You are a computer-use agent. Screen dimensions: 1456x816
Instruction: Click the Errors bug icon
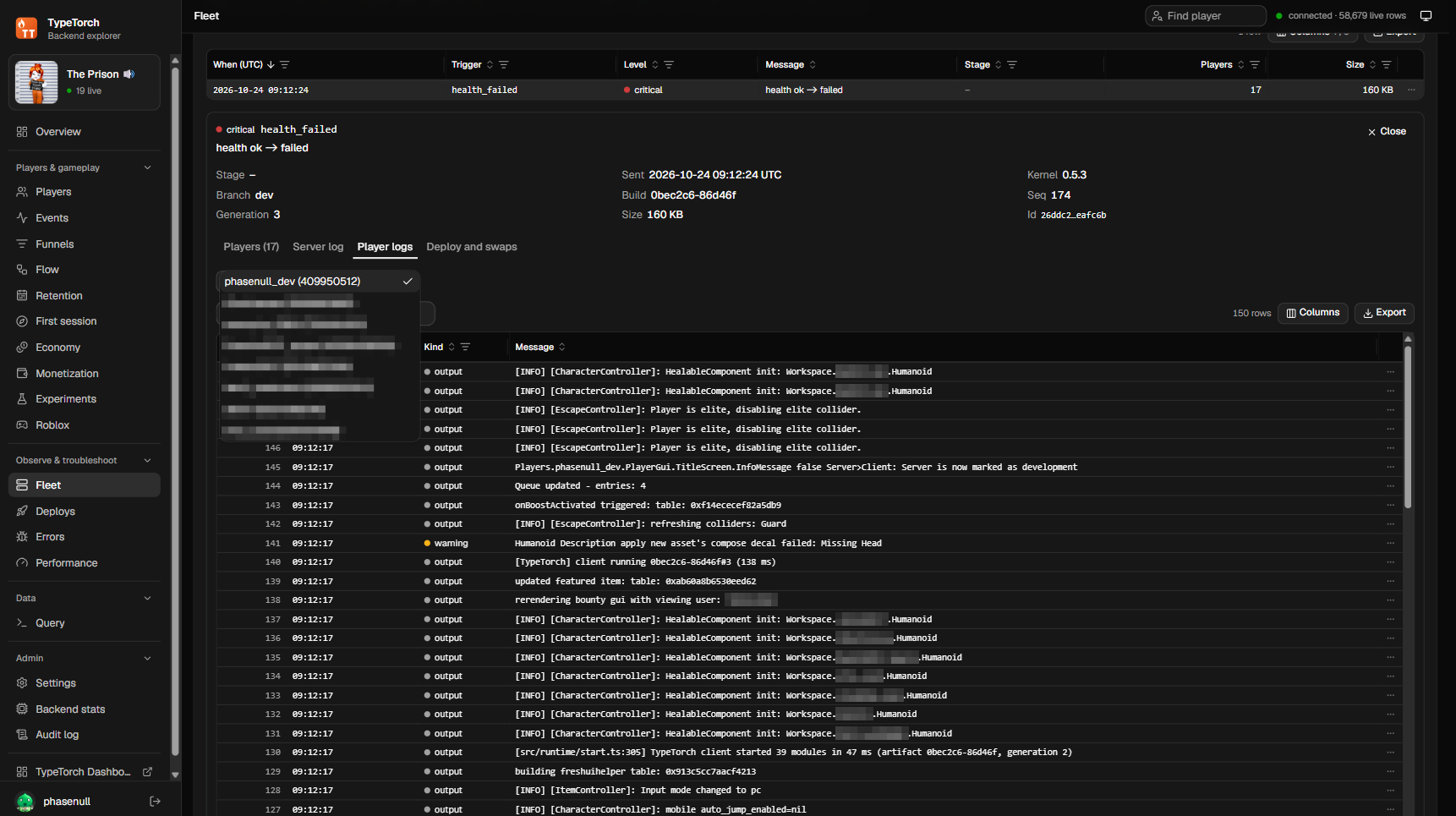pyautogui.click(x=22, y=537)
